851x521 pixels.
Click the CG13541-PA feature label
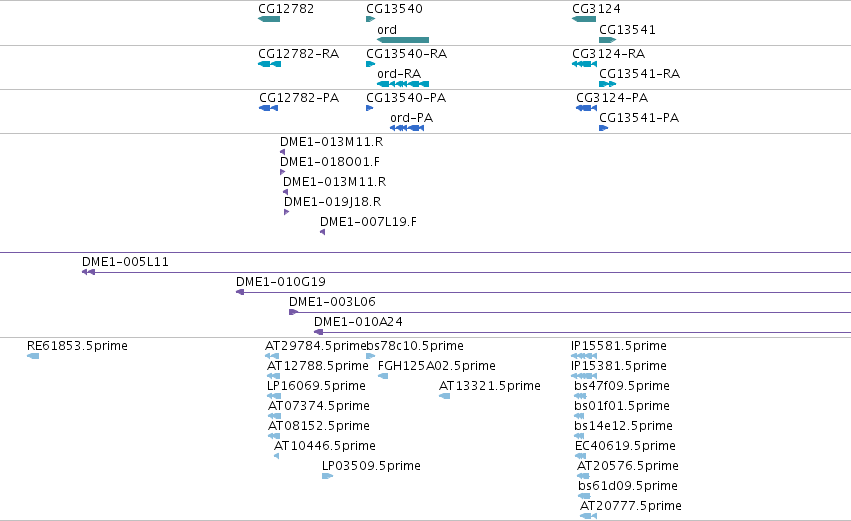(639, 118)
